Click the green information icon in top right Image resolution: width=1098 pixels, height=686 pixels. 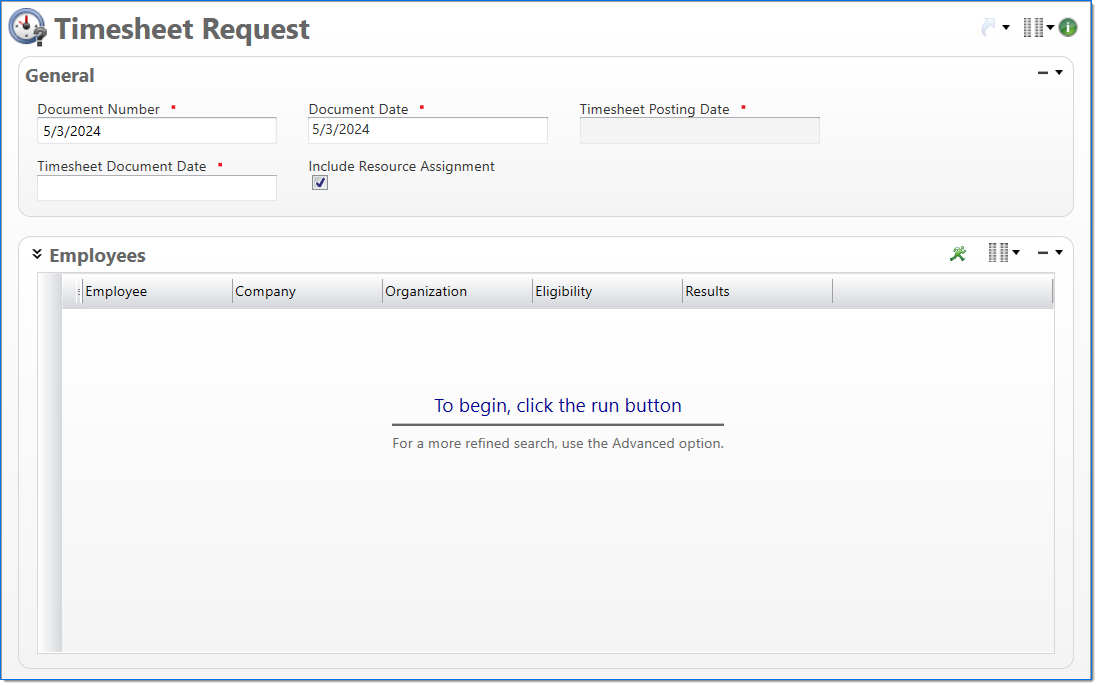tap(1067, 27)
